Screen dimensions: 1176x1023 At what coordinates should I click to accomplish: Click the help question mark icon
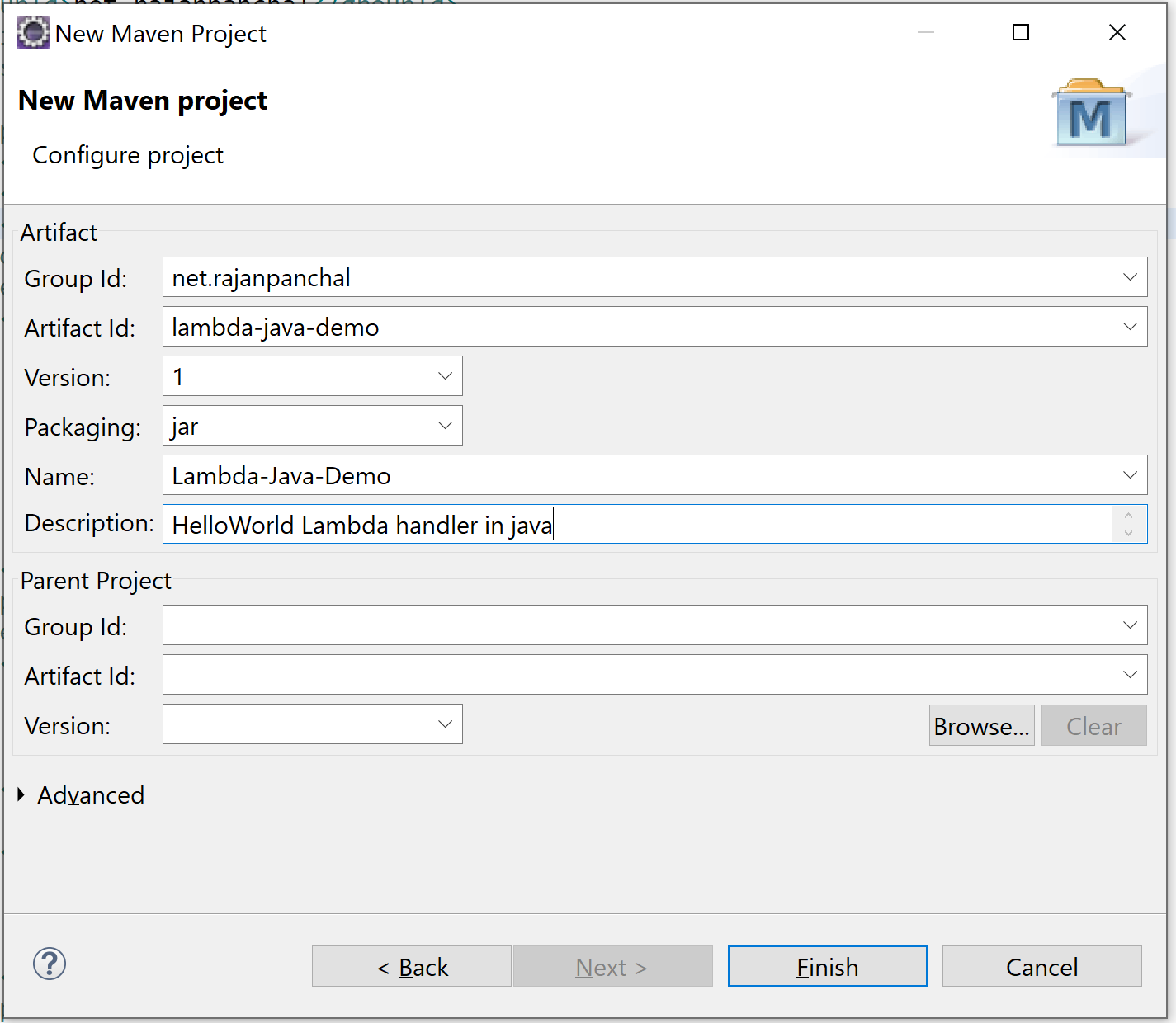[50, 964]
